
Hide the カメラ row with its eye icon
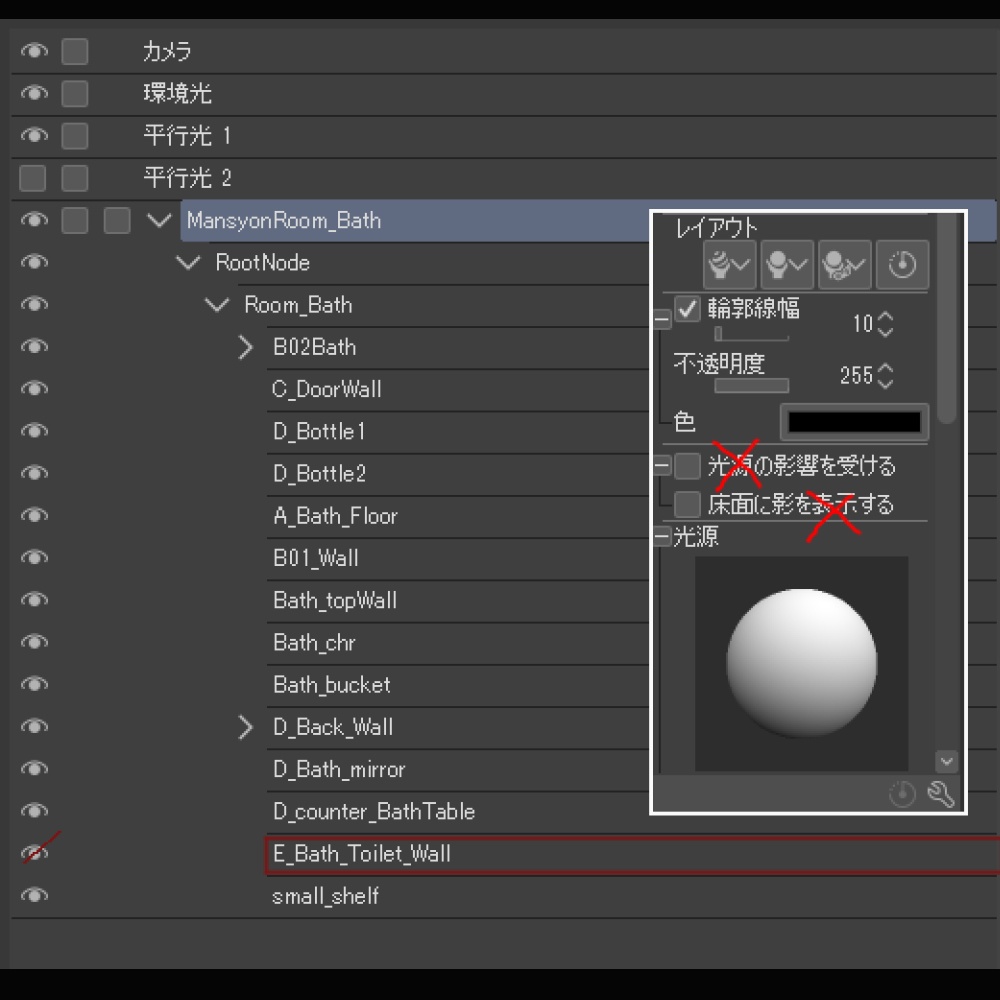pos(34,51)
